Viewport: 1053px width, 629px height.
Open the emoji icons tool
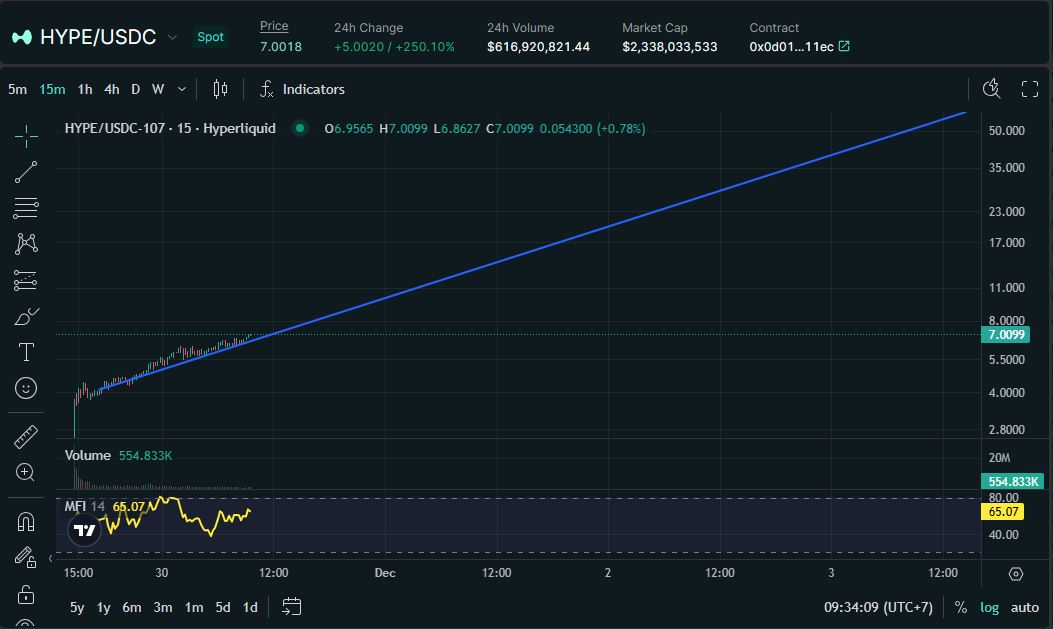(26, 388)
